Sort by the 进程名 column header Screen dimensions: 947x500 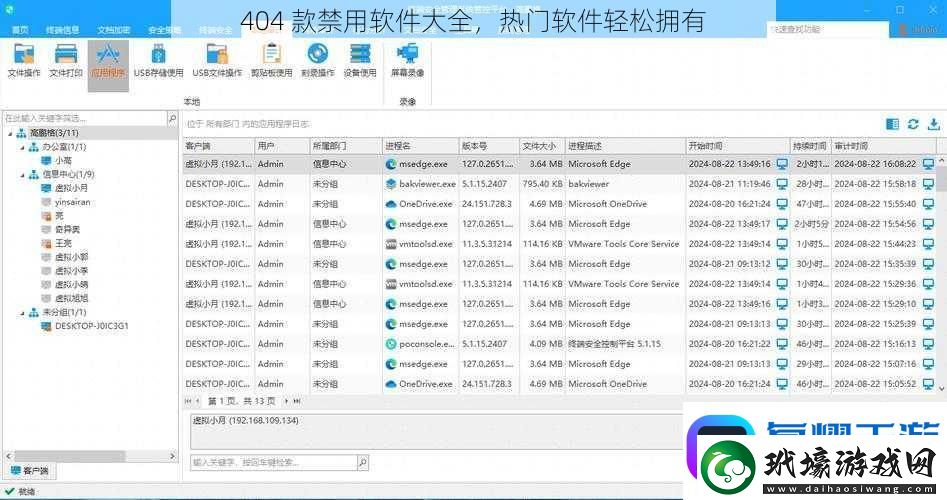[x=420, y=146]
